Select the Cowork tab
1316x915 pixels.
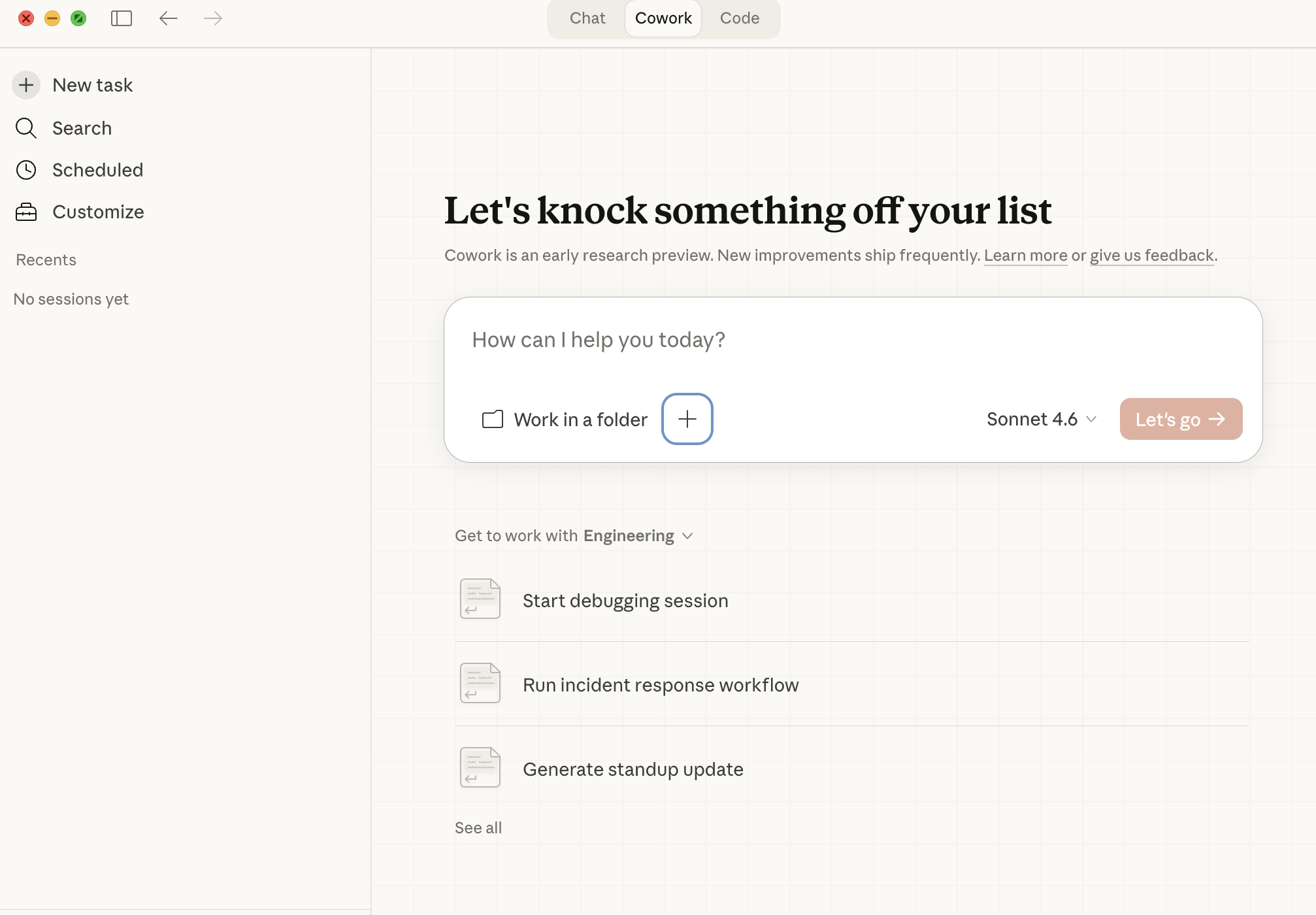pyautogui.click(x=663, y=18)
